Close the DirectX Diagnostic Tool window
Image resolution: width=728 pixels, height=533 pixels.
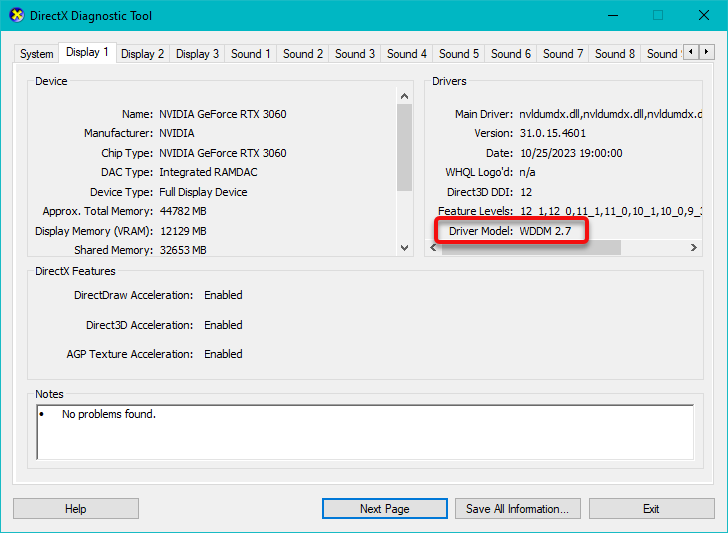[704, 16]
